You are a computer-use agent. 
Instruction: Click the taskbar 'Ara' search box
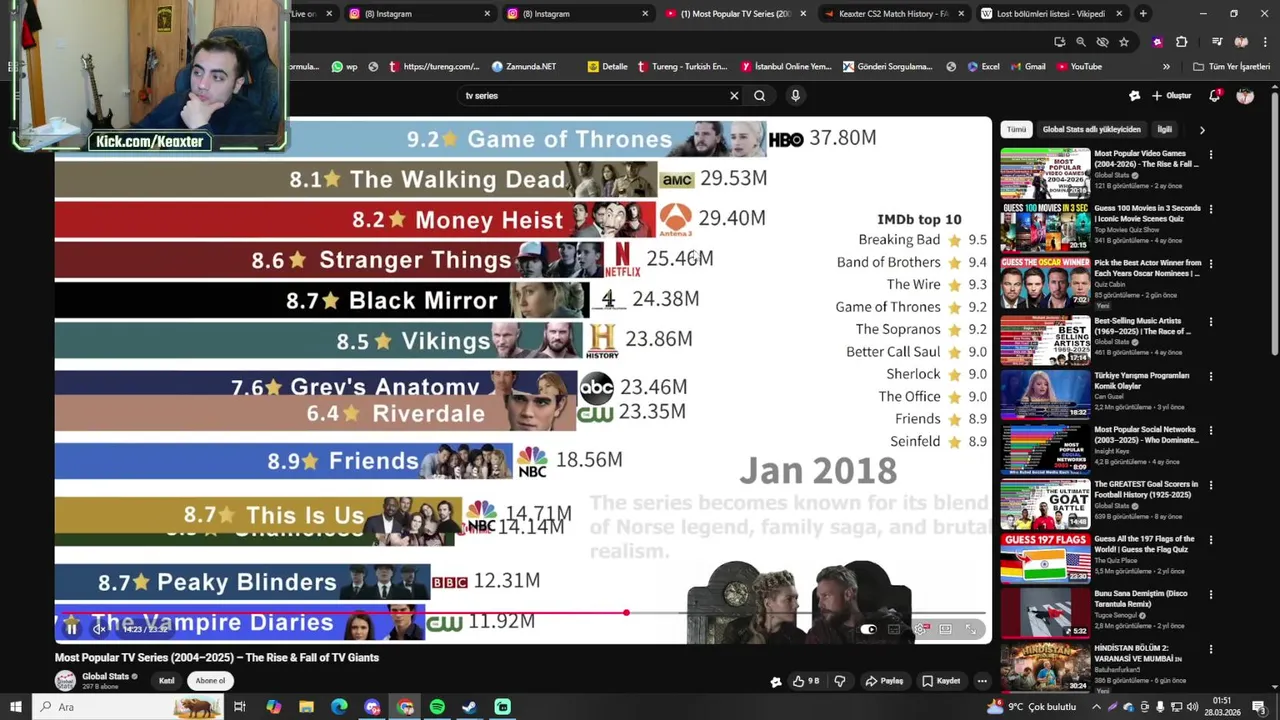point(130,707)
